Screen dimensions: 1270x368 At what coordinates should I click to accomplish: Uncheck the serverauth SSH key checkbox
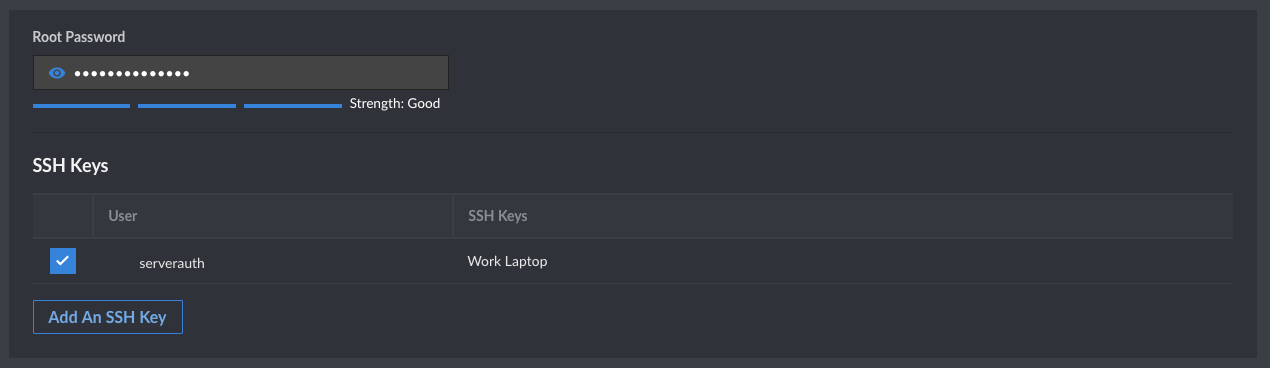63,261
